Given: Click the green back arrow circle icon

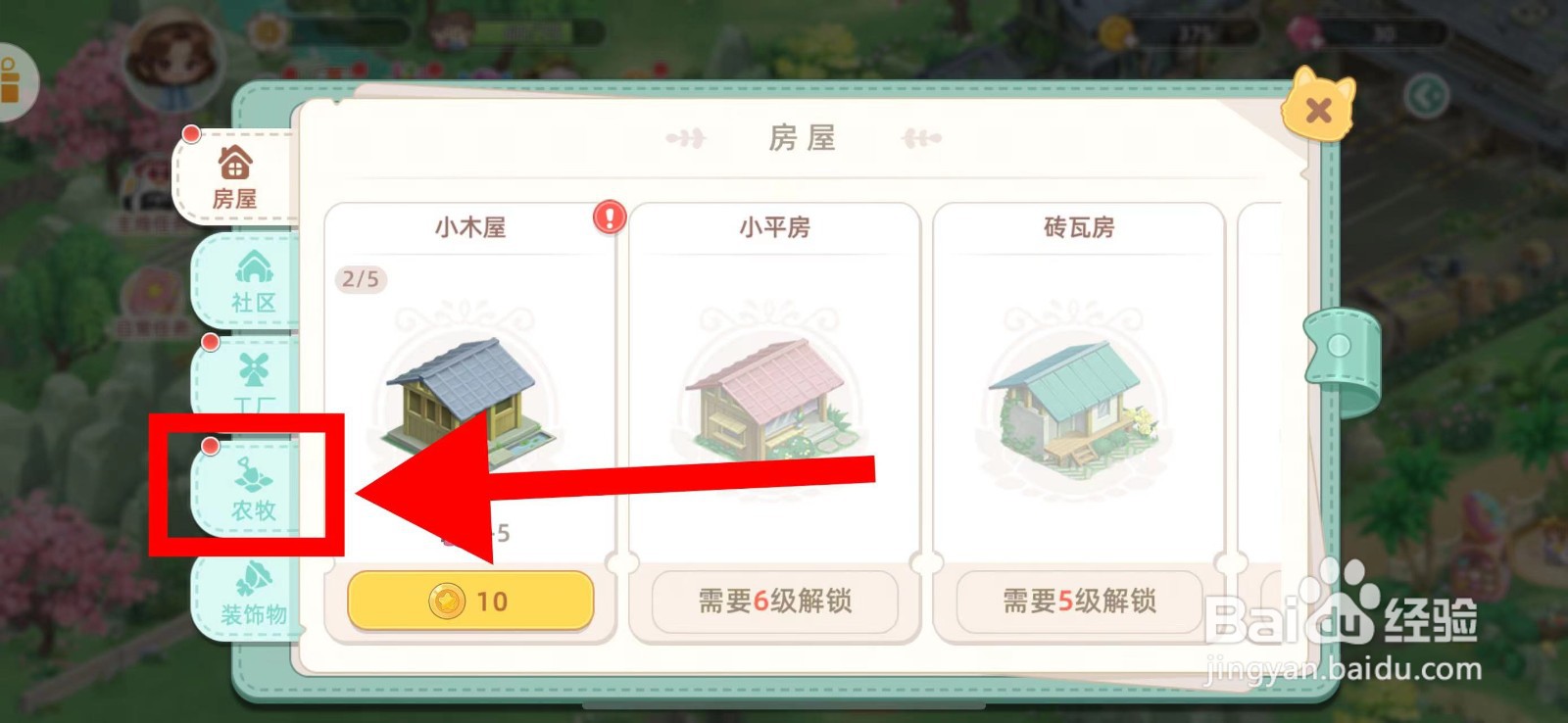Looking at the screenshot, I should tap(1425, 96).
